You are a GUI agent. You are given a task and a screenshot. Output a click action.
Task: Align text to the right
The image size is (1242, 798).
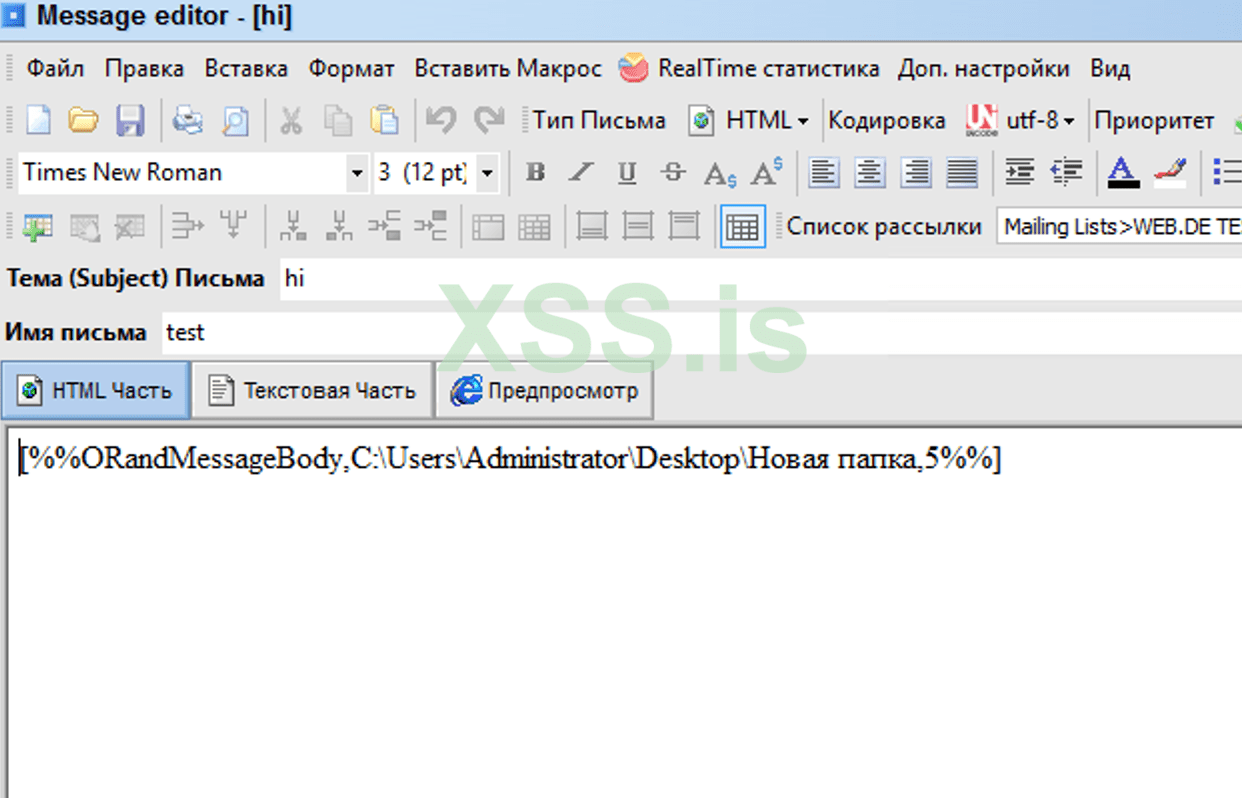click(916, 172)
